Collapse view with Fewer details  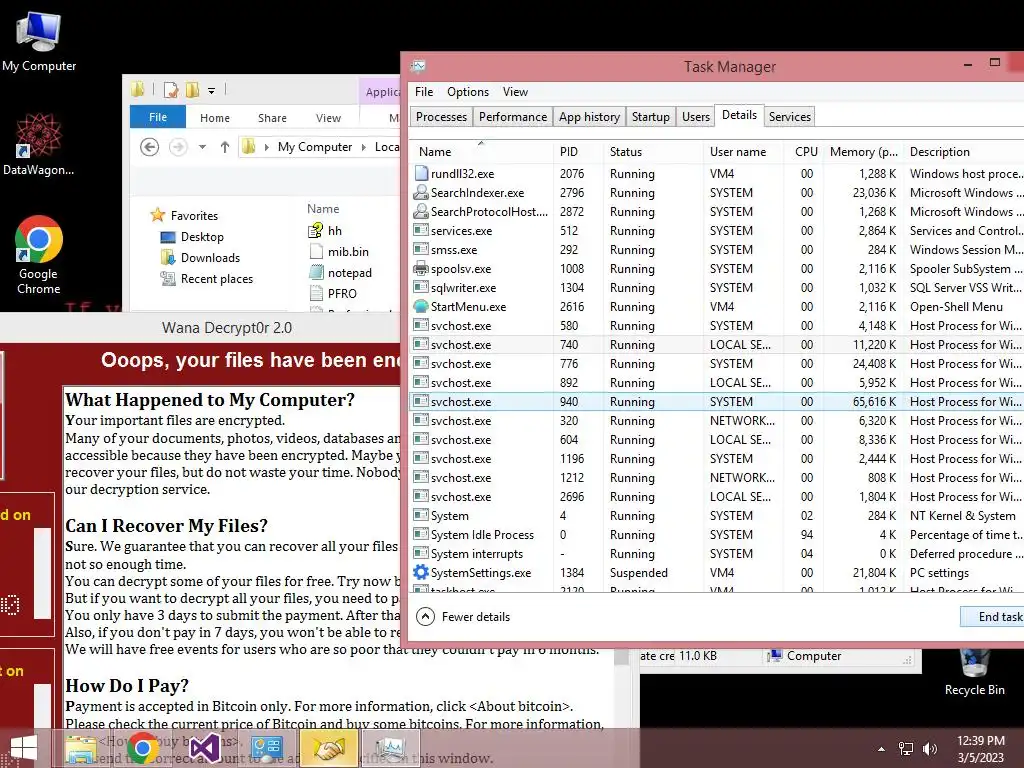463,616
